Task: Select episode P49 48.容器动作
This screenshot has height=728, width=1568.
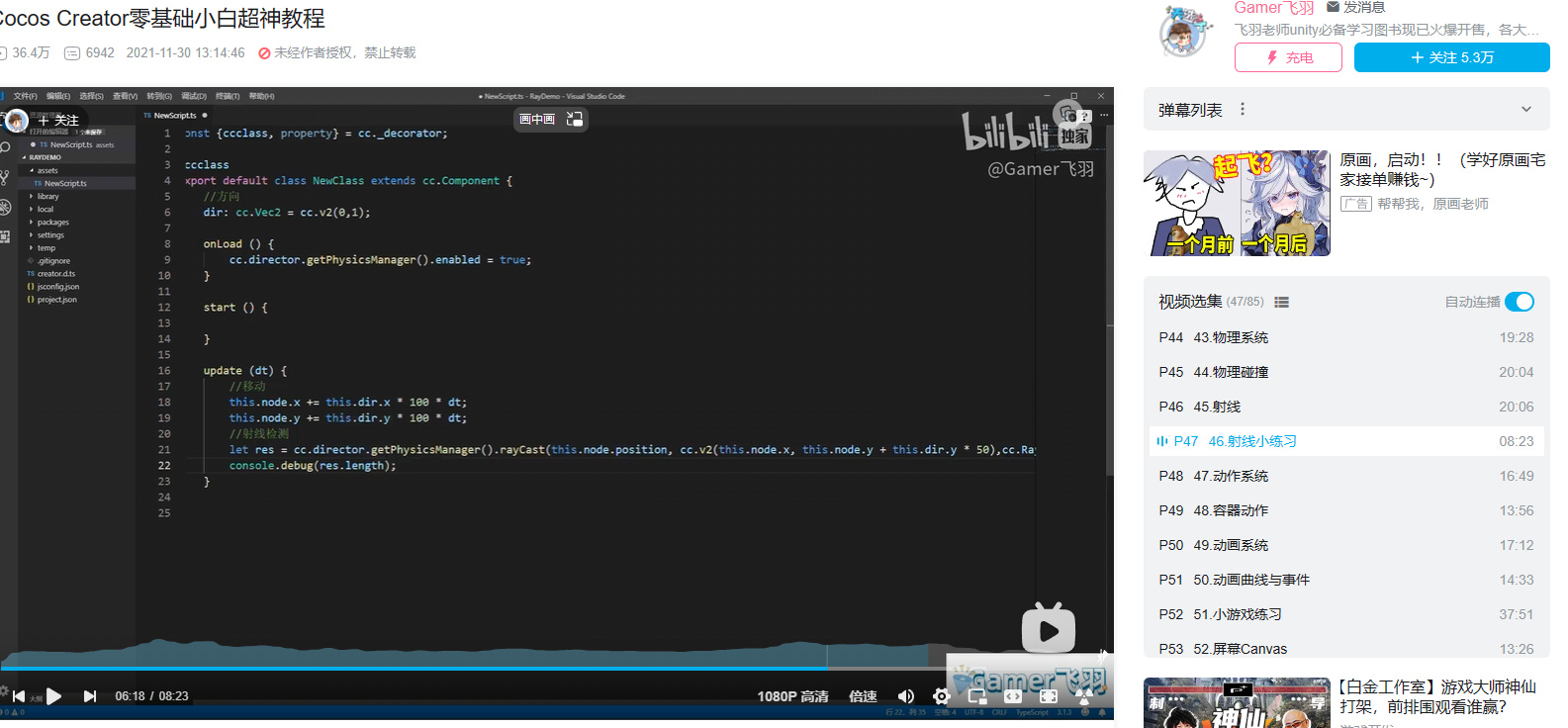Action: pyautogui.click(x=1346, y=510)
